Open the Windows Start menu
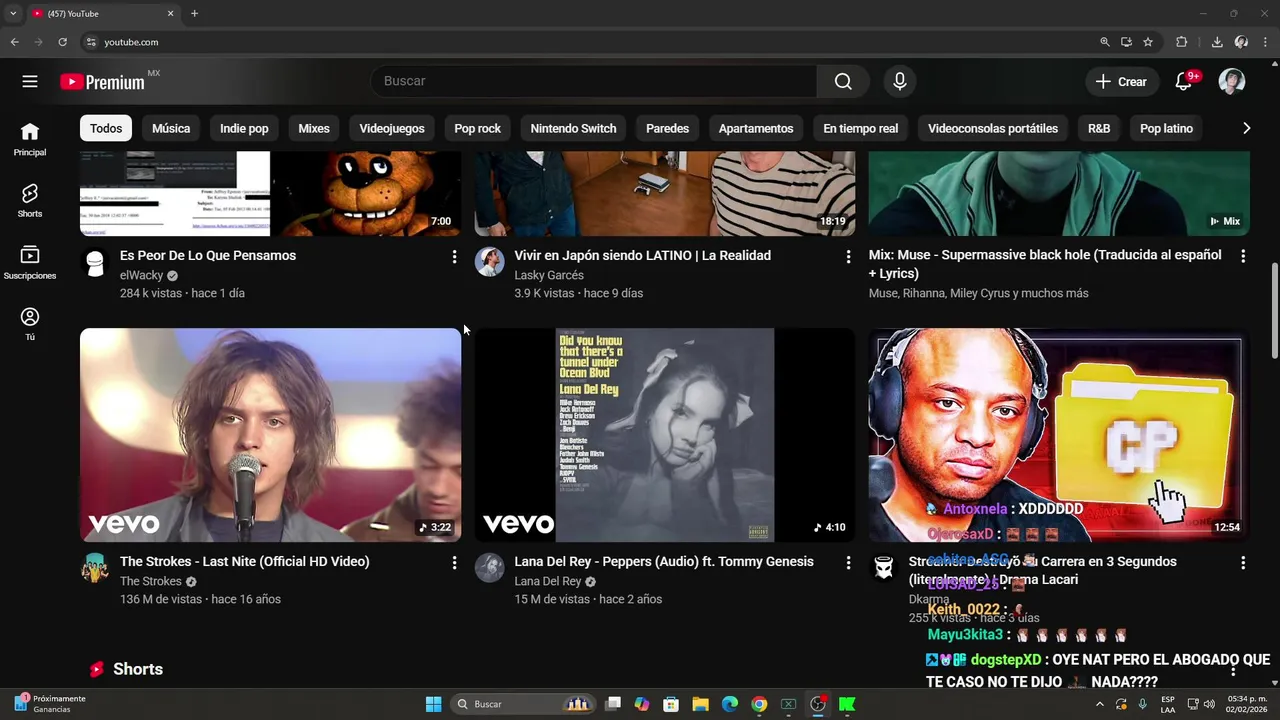This screenshot has height=720, width=1280. click(433, 704)
